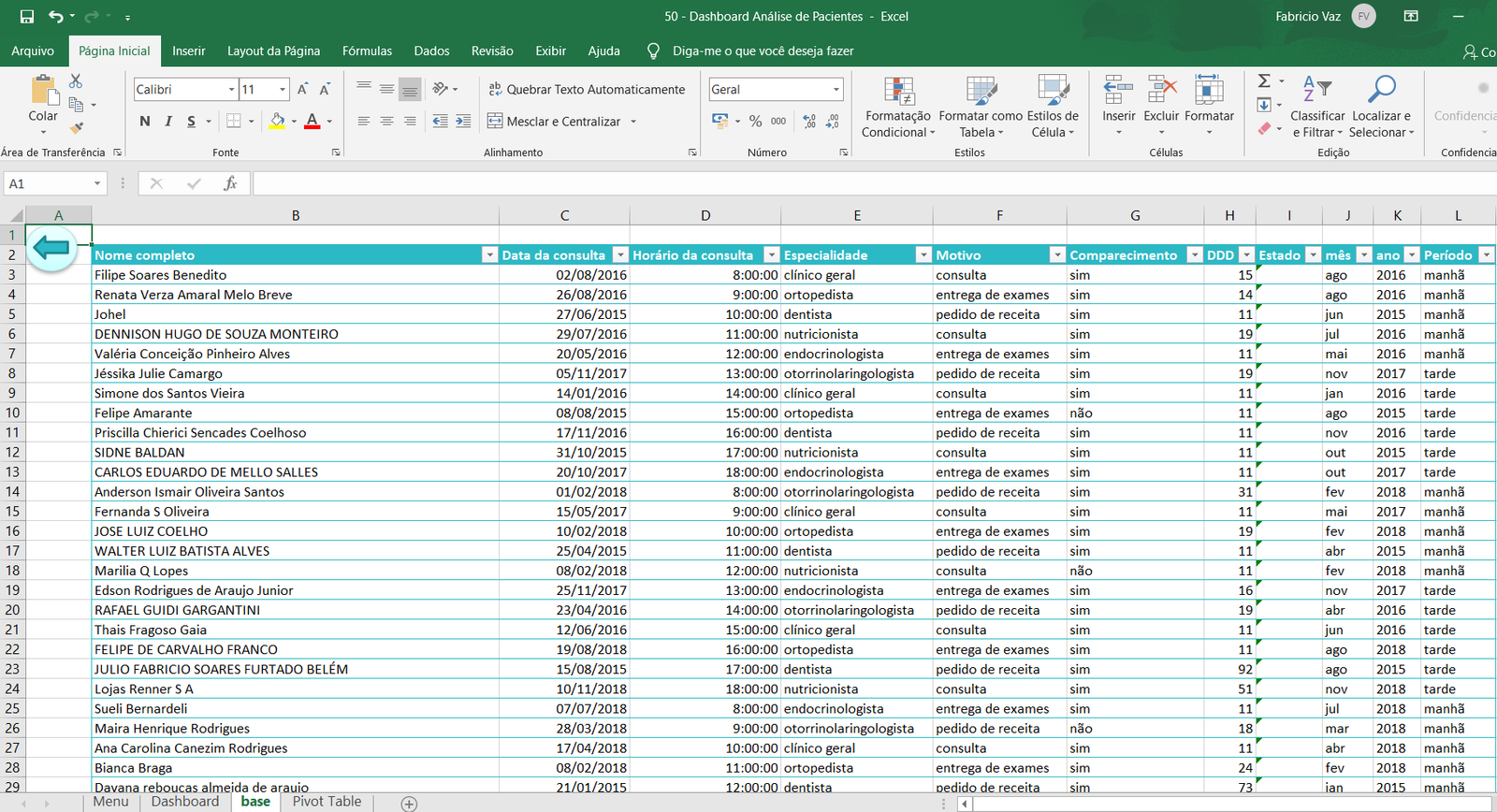Save the workbook with the floppy icon
Image resolution: width=1497 pixels, height=812 pixels.
click(x=27, y=17)
